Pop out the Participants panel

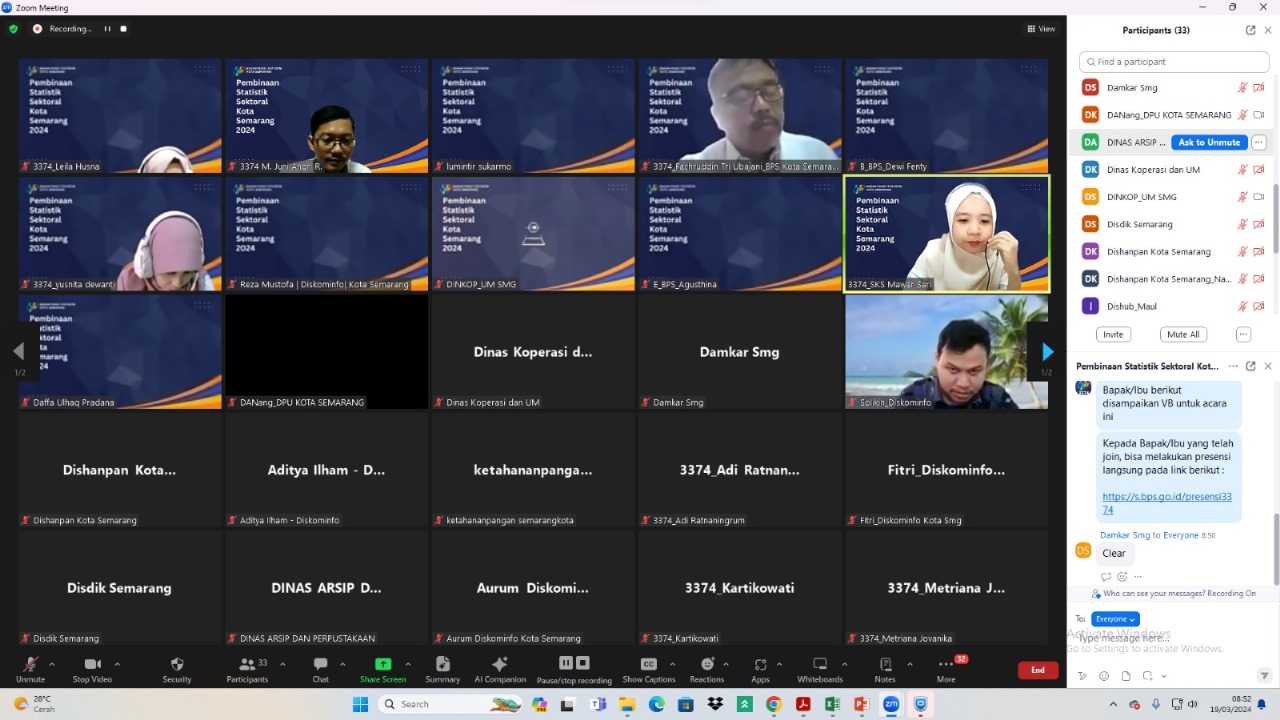click(1250, 30)
